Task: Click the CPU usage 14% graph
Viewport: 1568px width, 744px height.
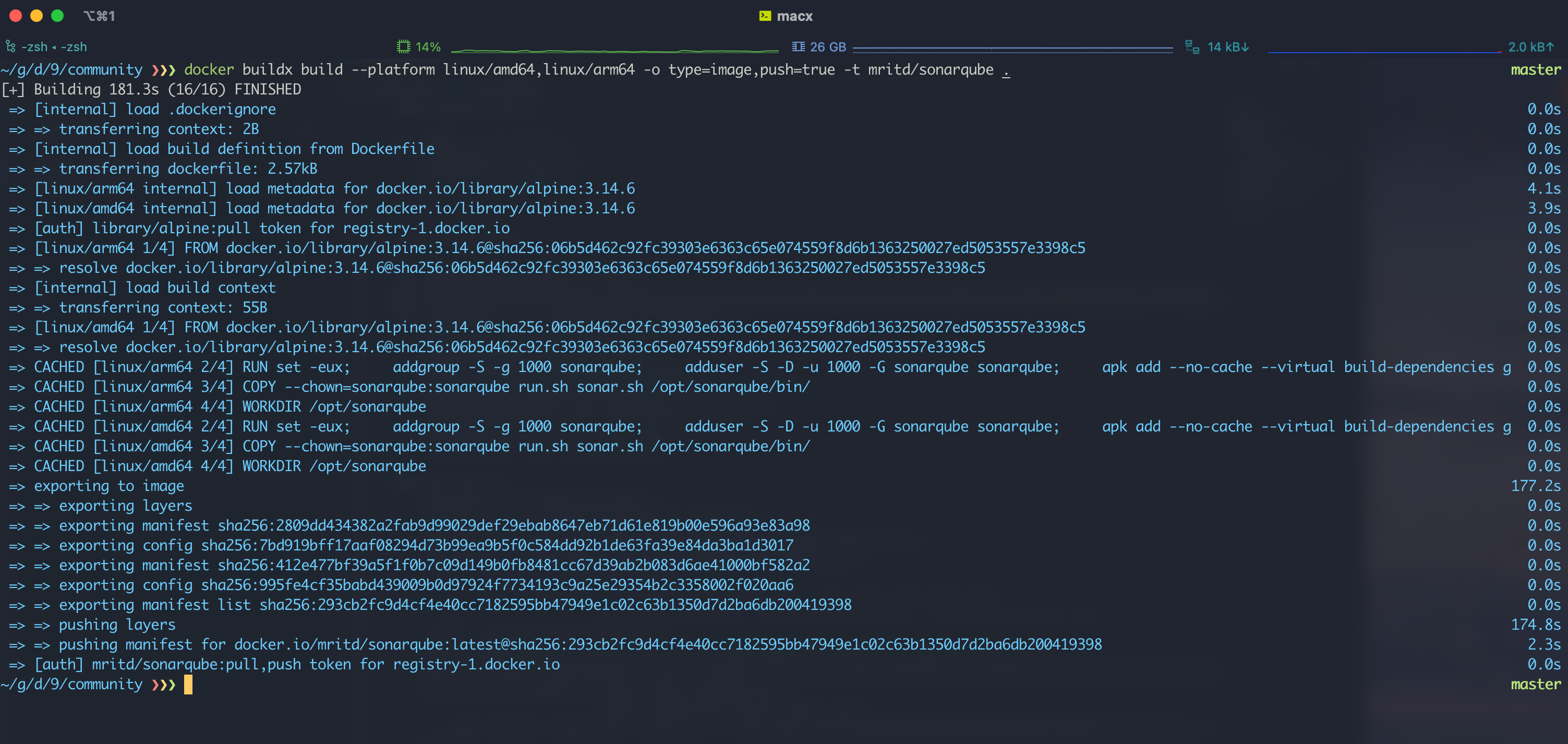Action: [615, 50]
